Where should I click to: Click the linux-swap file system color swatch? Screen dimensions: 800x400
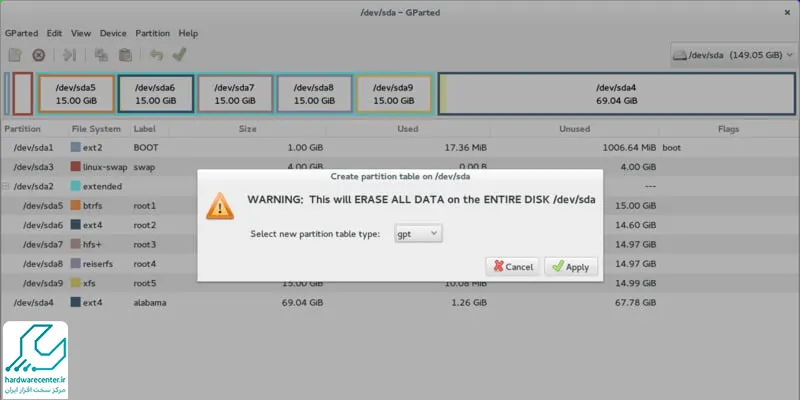click(x=76, y=167)
